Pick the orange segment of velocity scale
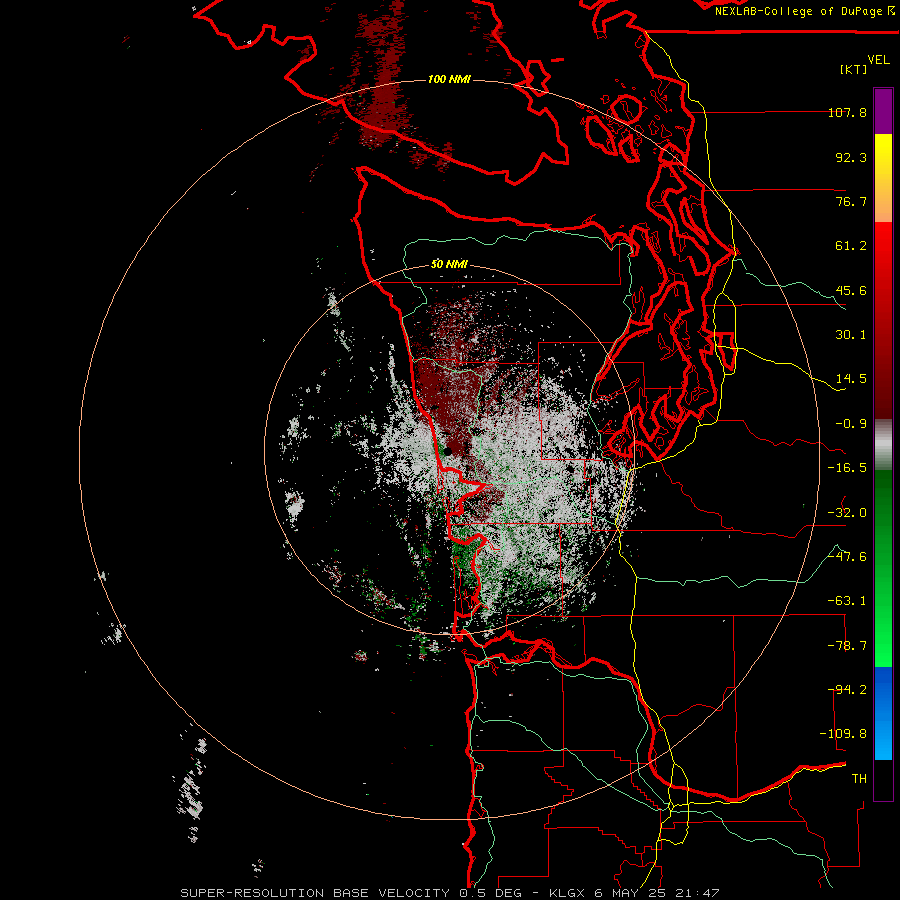900x900 pixels. [x=883, y=205]
